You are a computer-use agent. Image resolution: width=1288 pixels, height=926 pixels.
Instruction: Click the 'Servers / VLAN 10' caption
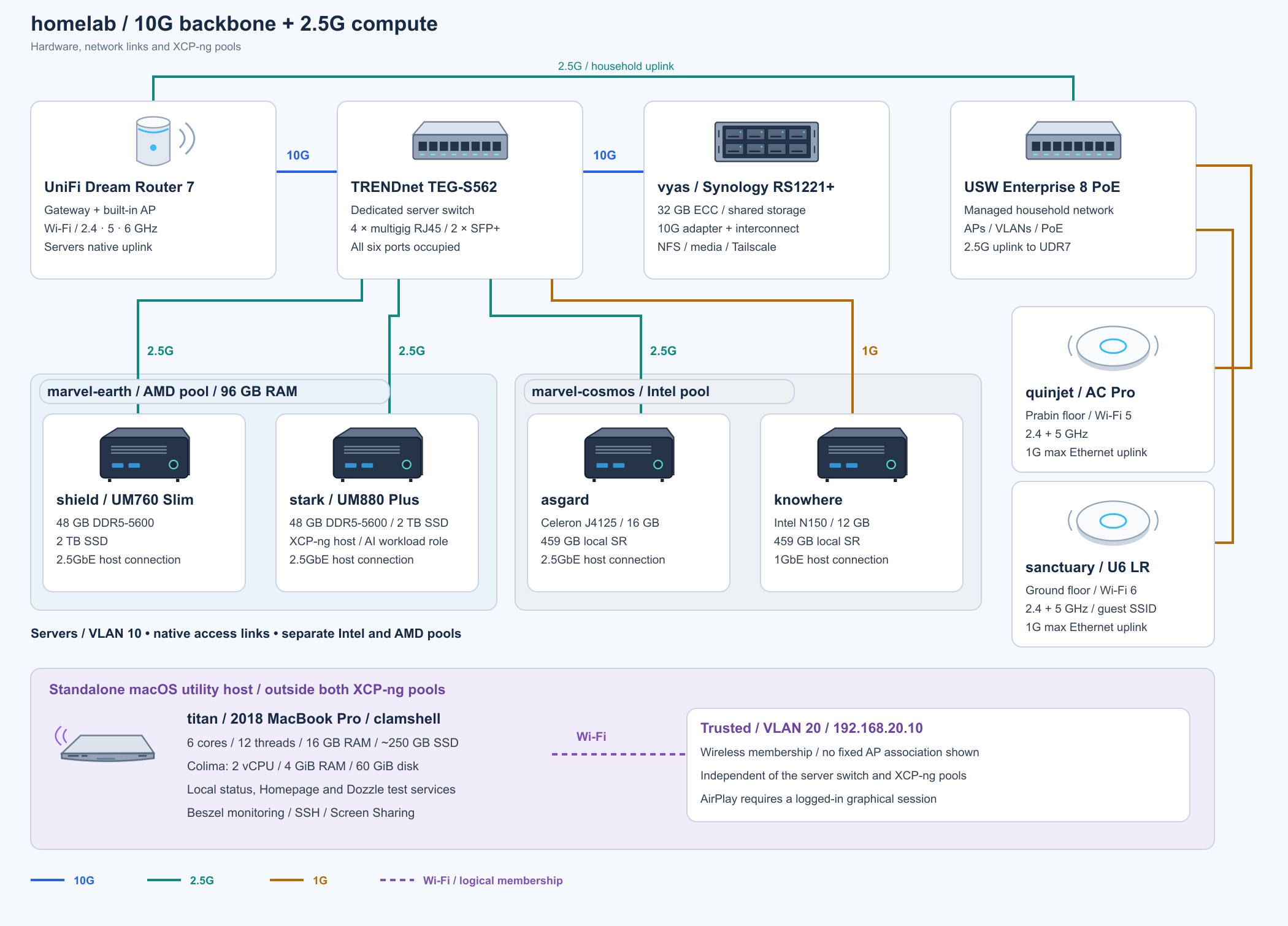(246, 633)
